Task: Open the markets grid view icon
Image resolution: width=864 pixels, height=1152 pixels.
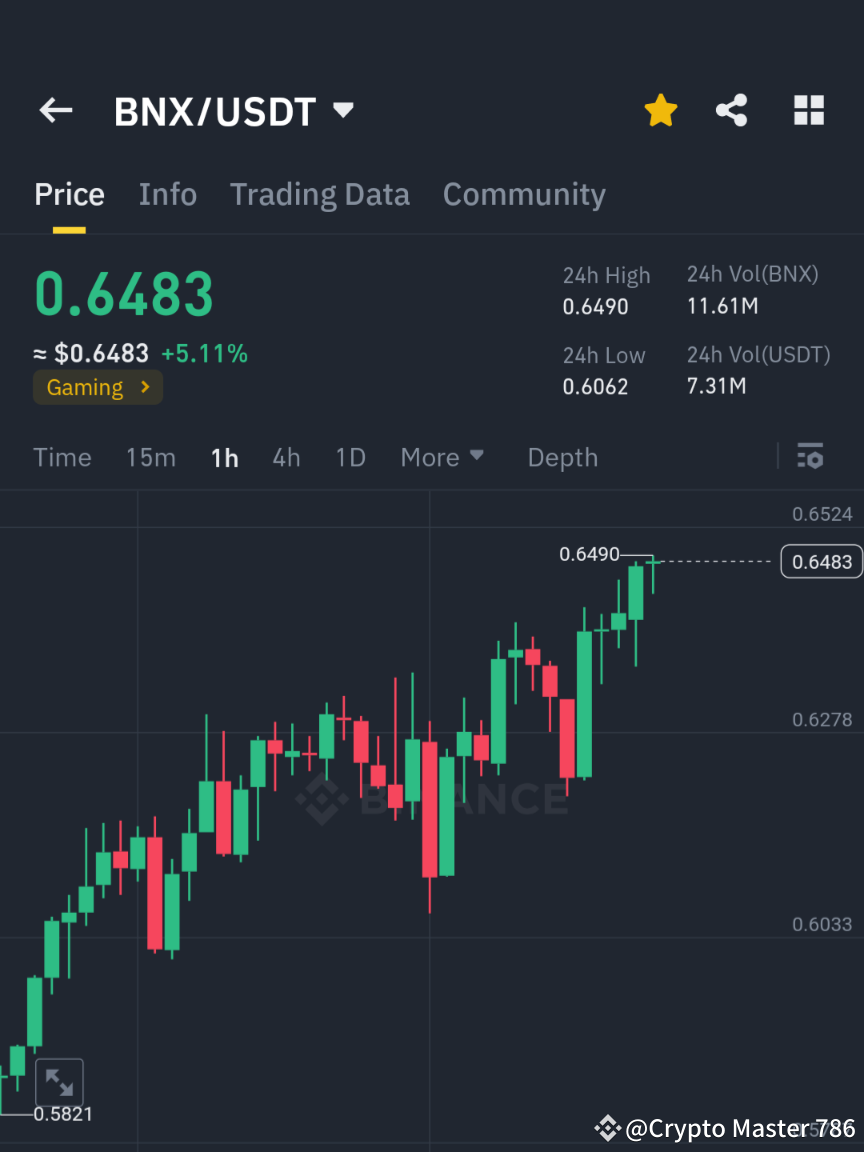Action: click(x=808, y=110)
